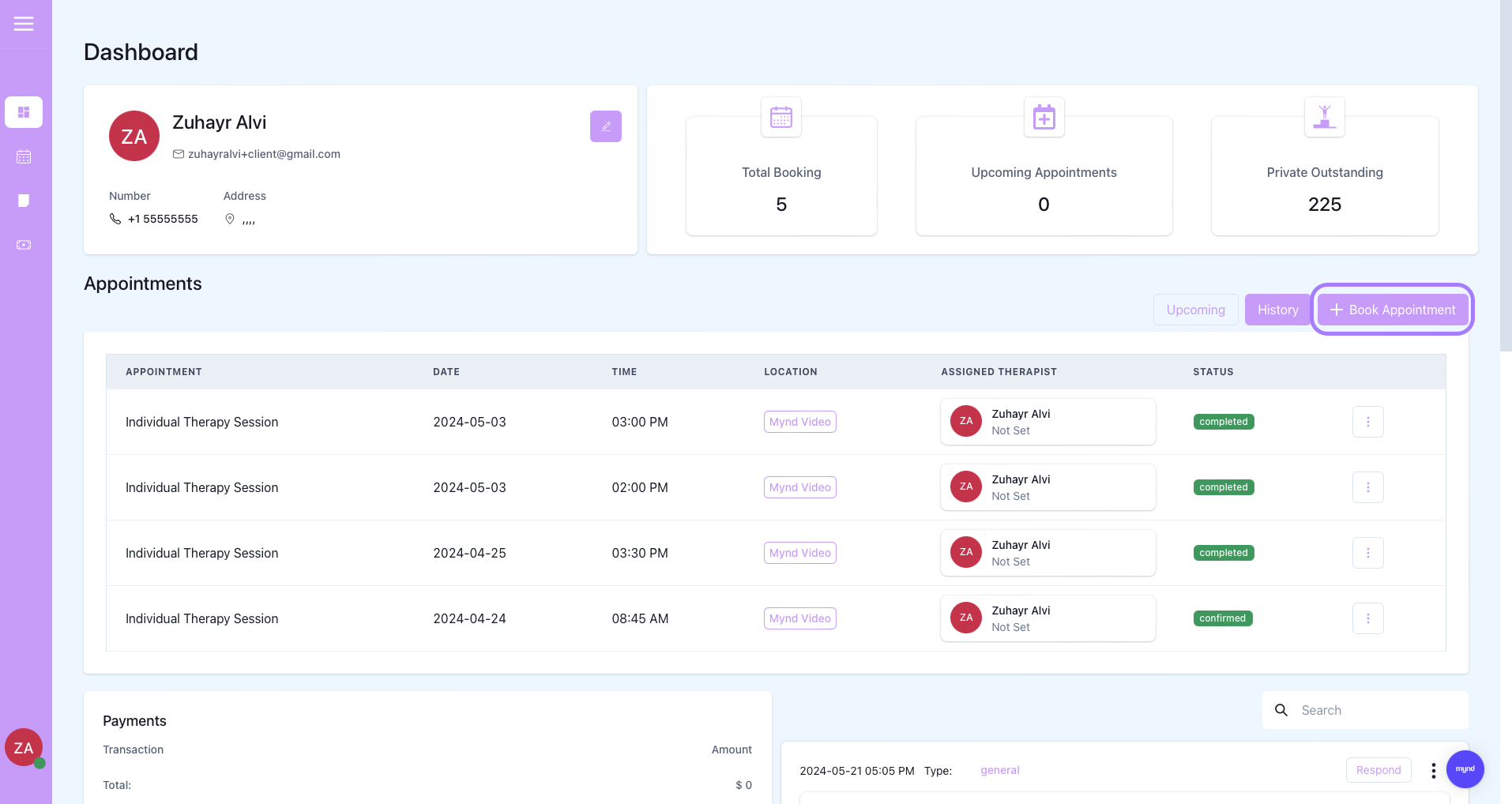Open the dashboard grid icon in the sidebar

(24, 112)
